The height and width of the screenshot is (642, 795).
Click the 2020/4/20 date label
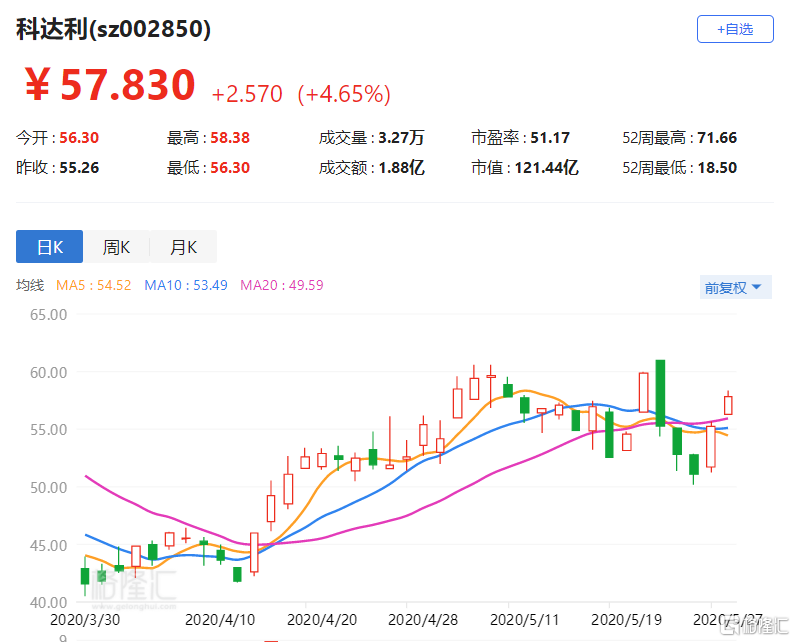click(322, 620)
